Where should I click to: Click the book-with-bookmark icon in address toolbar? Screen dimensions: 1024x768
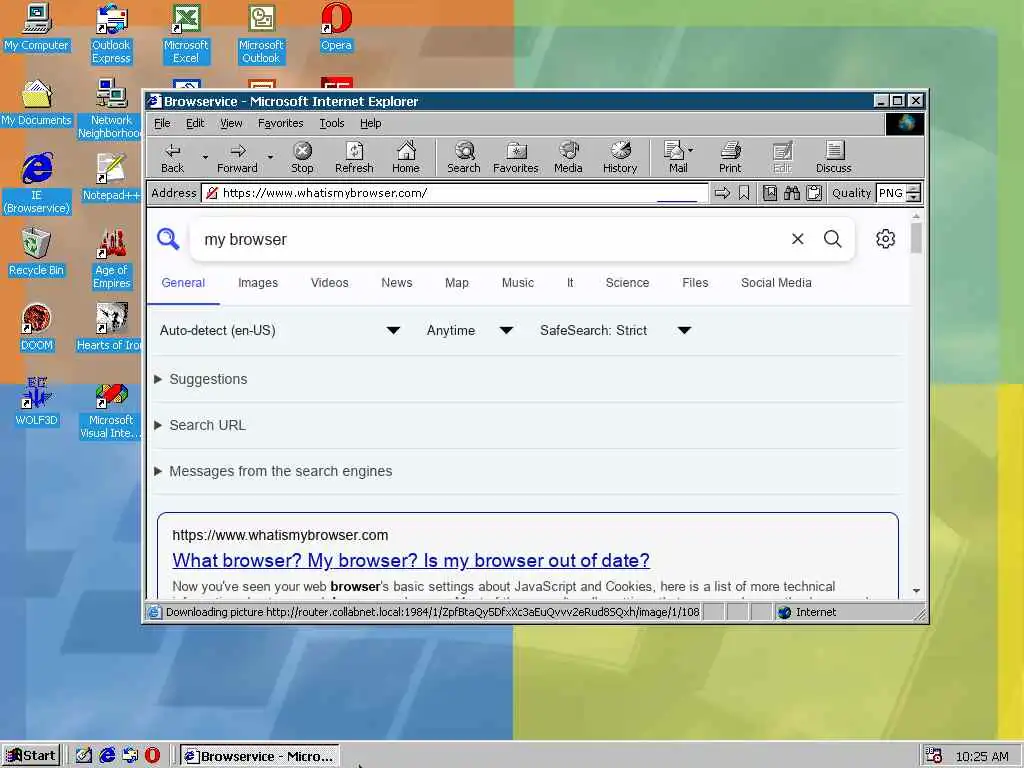coord(770,193)
